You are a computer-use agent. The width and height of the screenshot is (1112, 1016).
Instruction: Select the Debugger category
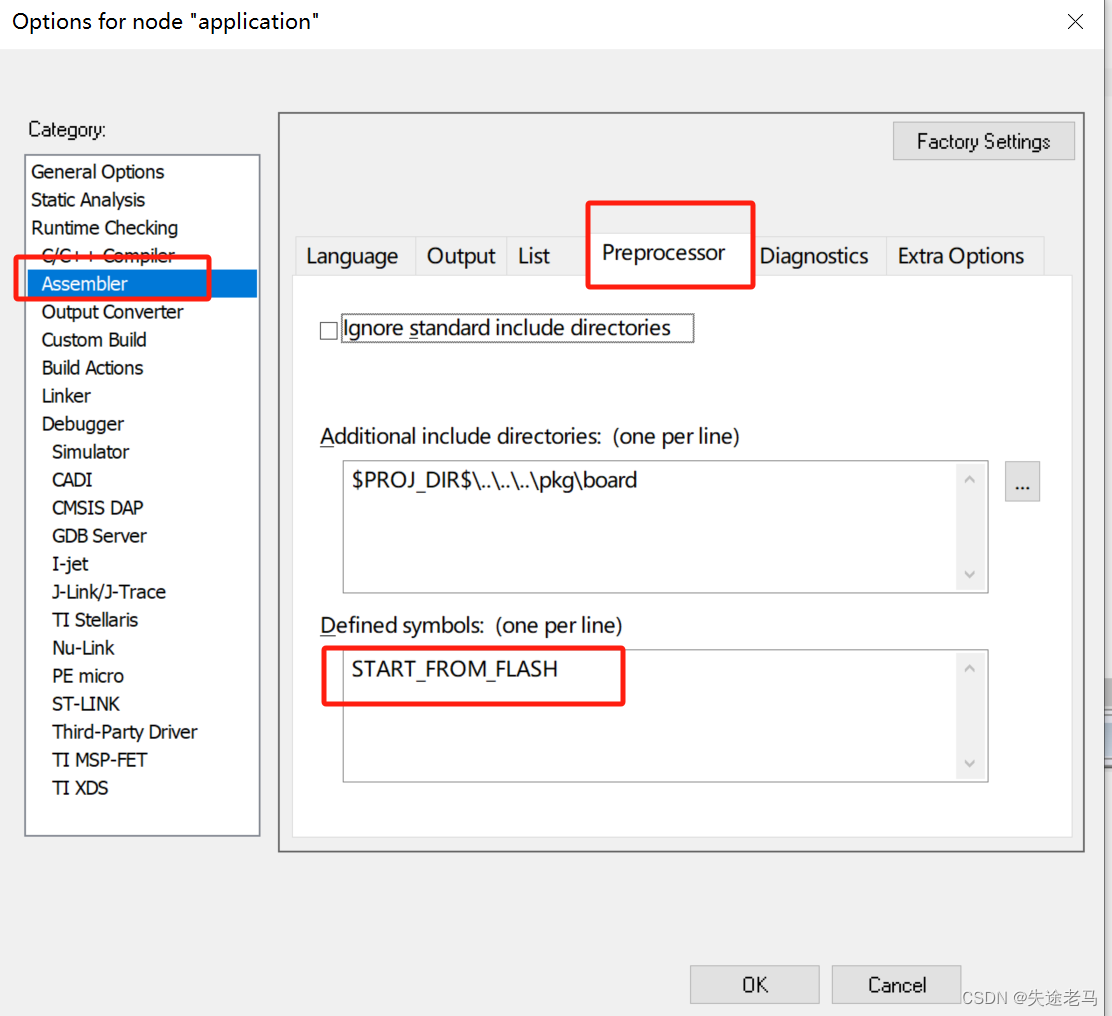click(x=82, y=423)
